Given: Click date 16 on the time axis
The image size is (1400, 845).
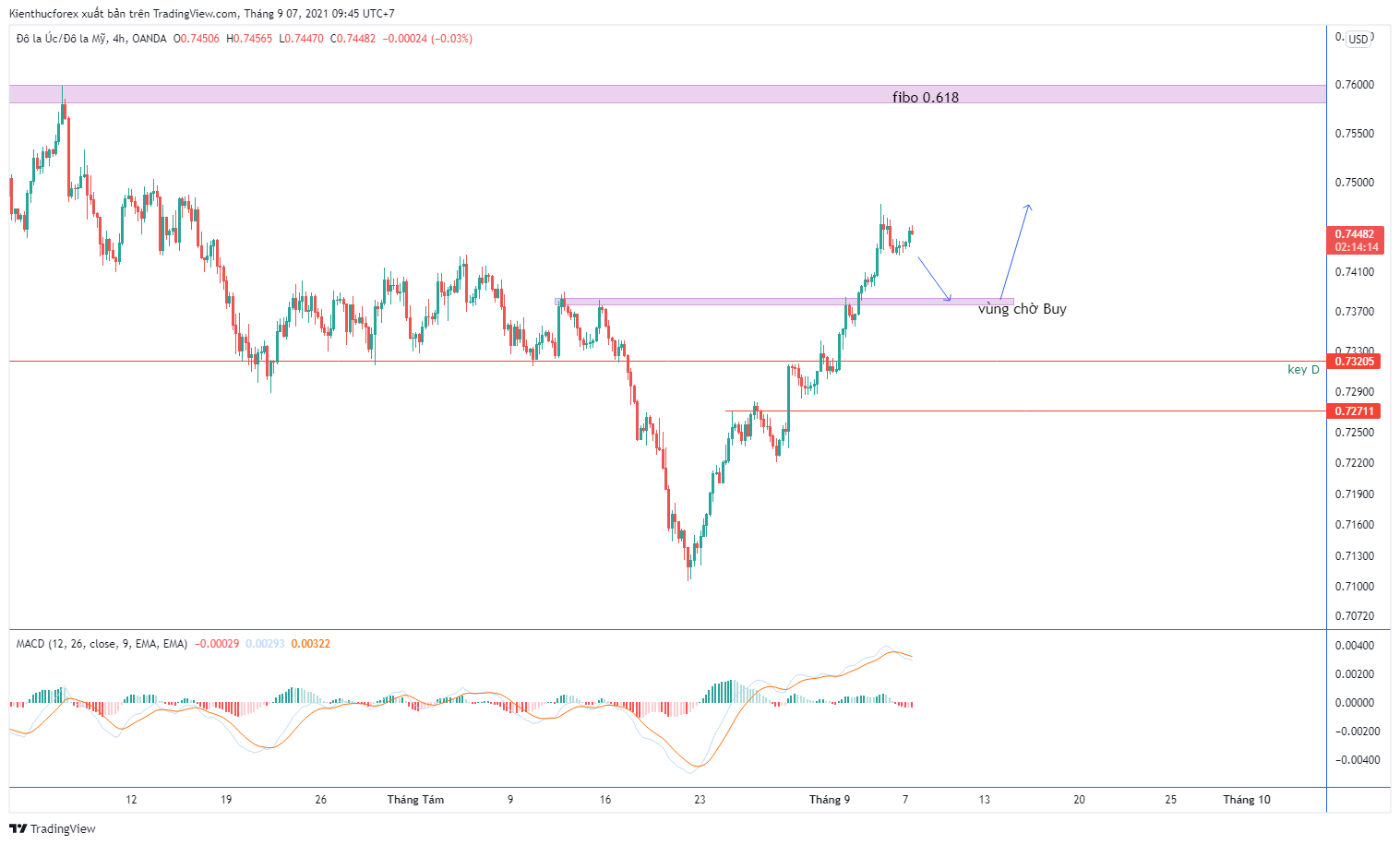Looking at the screenshot, I should coord(604,800).
